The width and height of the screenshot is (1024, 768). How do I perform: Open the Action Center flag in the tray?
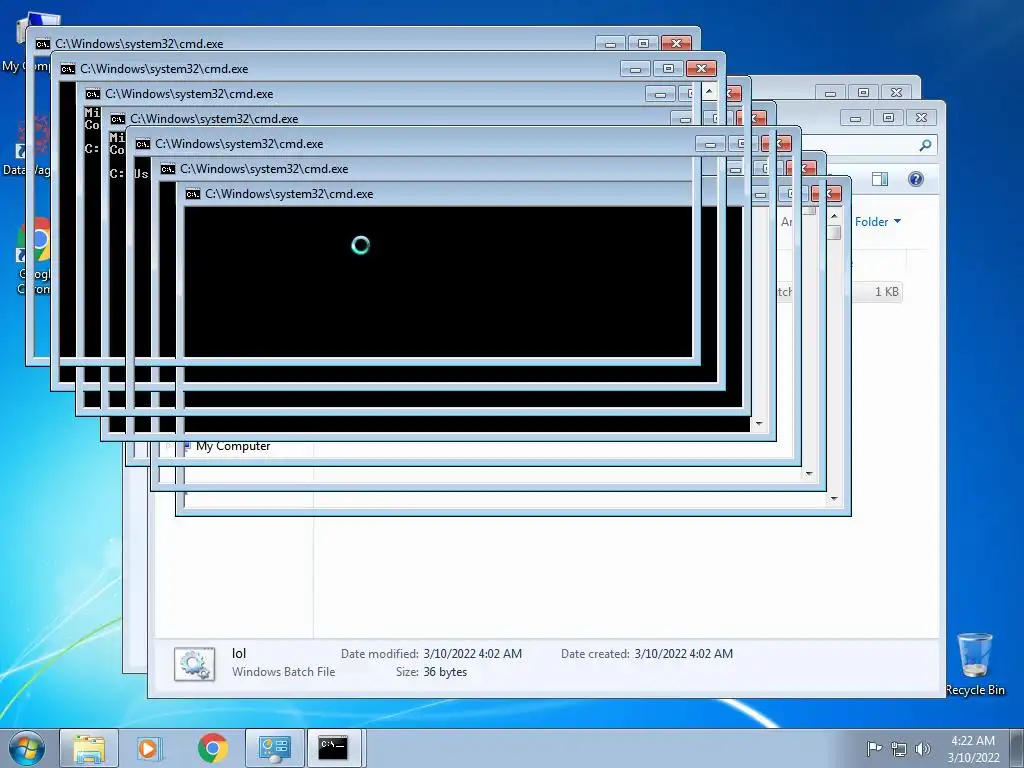(873, 748)
